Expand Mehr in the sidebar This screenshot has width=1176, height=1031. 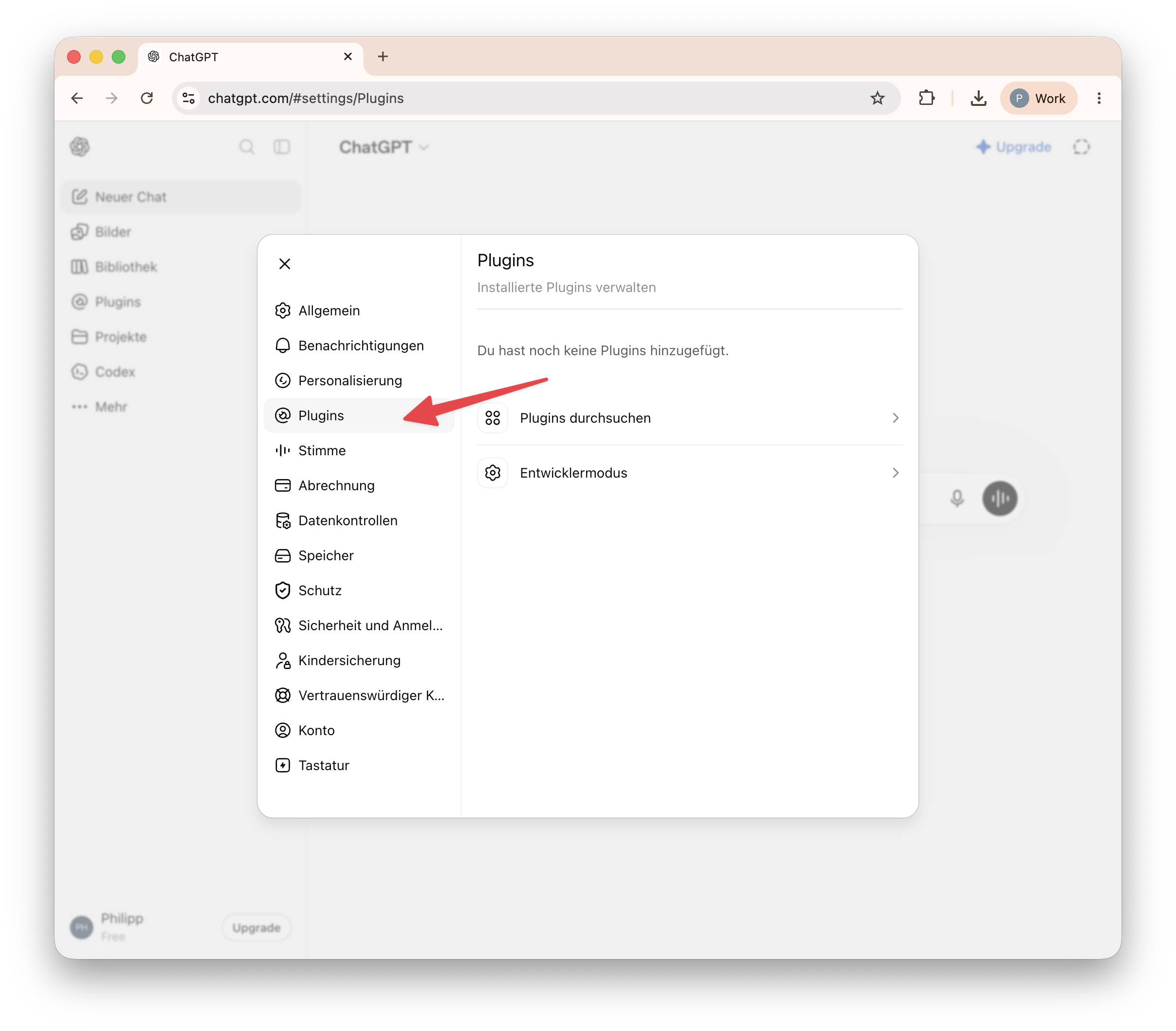[181, 407]
